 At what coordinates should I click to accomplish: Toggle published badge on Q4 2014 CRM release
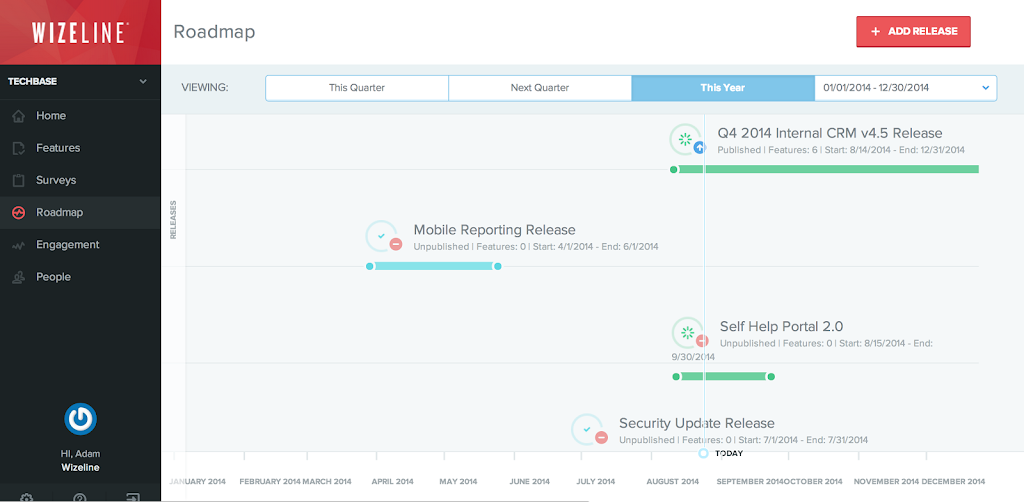pos(700,147)
